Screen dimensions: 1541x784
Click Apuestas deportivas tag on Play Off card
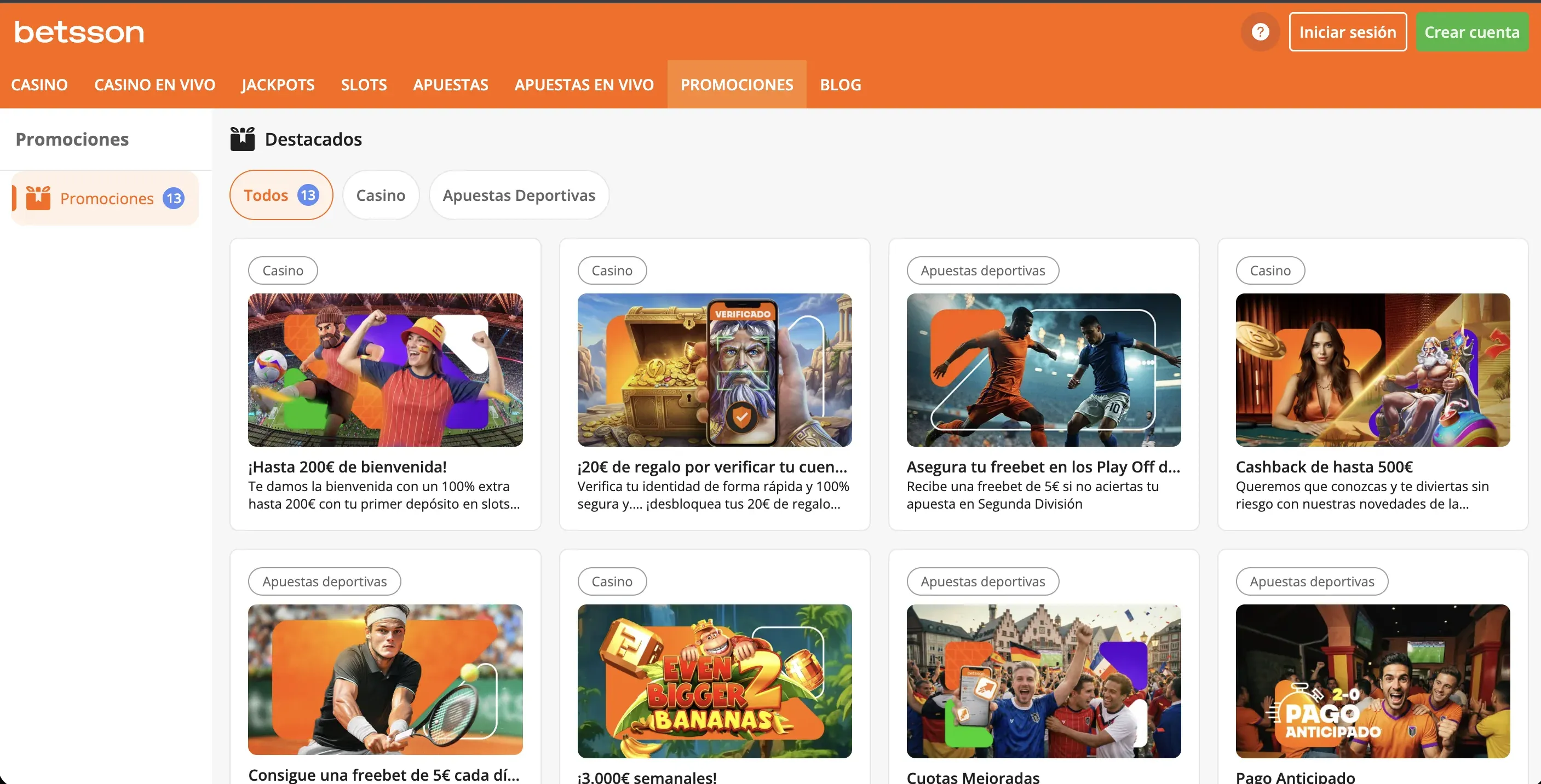(x=983, y=270)
